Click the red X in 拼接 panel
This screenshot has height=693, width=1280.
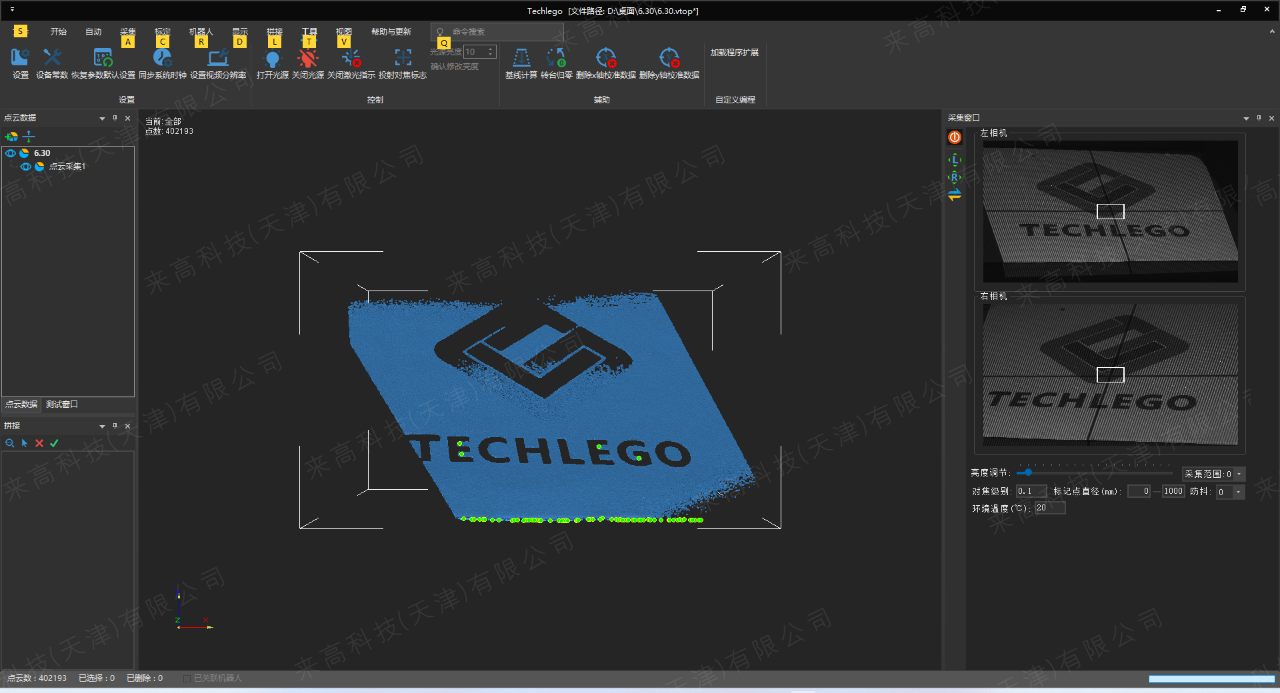39,443
